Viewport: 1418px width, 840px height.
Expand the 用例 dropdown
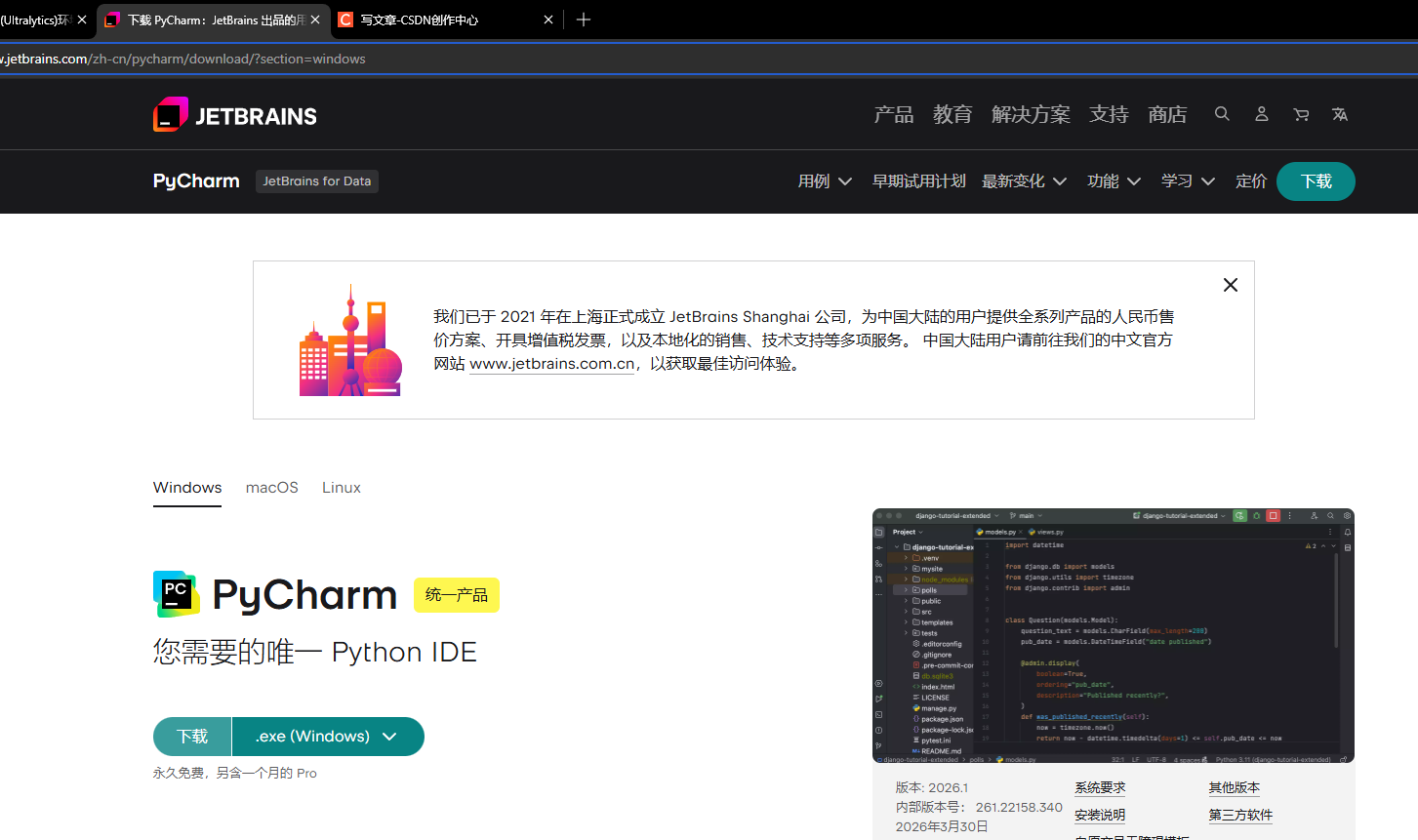(825, 181)
